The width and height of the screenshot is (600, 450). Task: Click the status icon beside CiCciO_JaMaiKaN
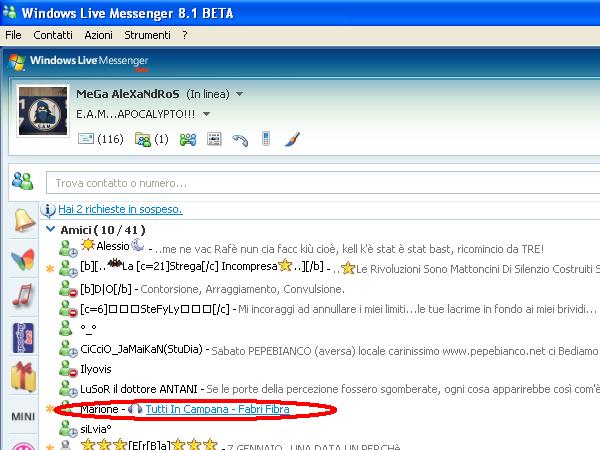click(68, 349)
